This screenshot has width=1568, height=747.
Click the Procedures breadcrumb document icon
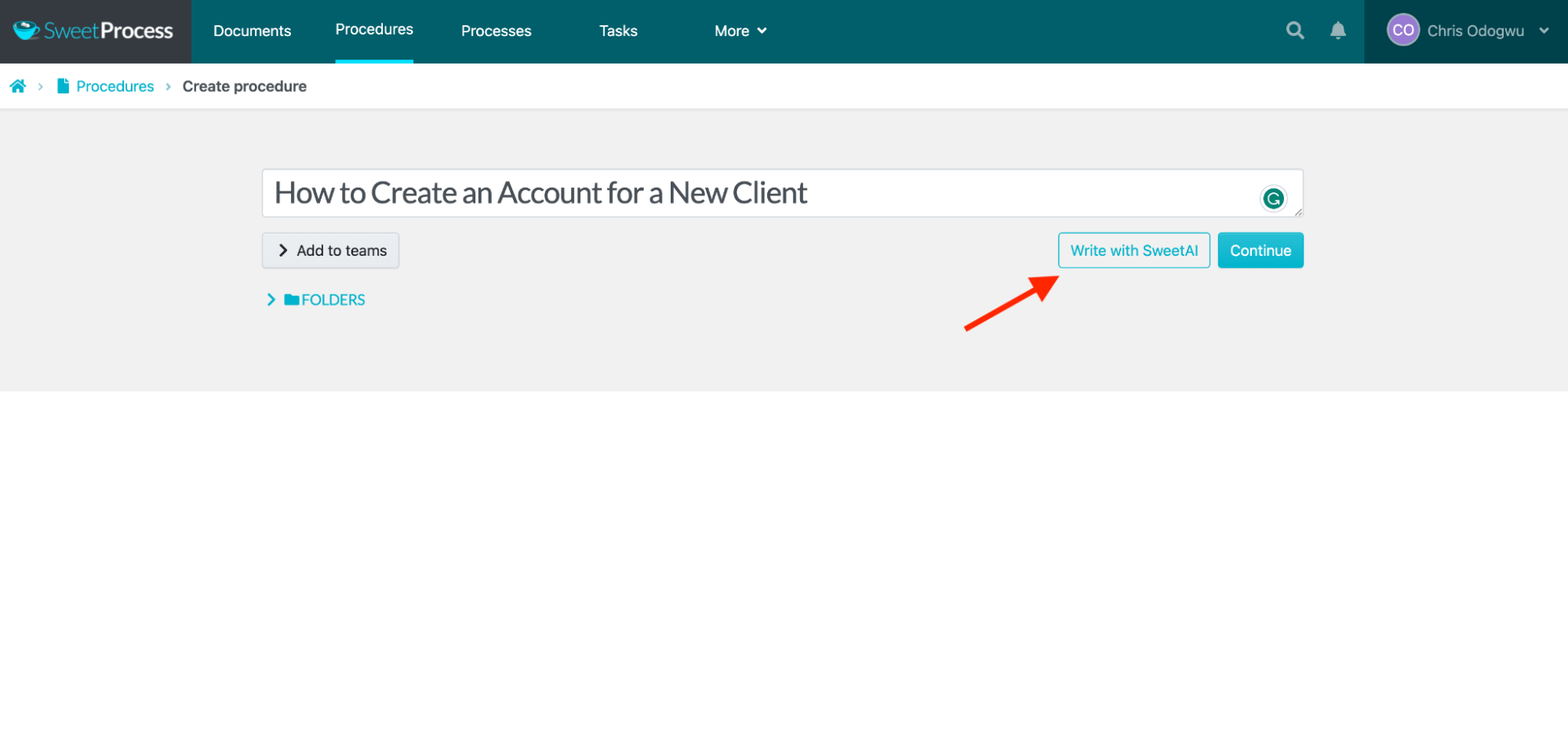pos(63,86)
